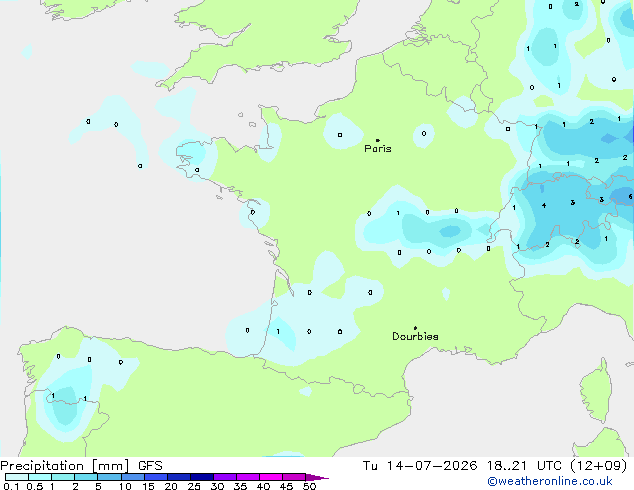Click the precipitation value 4 over Switzerland
The image size is (634, 490).
[544, 205]
